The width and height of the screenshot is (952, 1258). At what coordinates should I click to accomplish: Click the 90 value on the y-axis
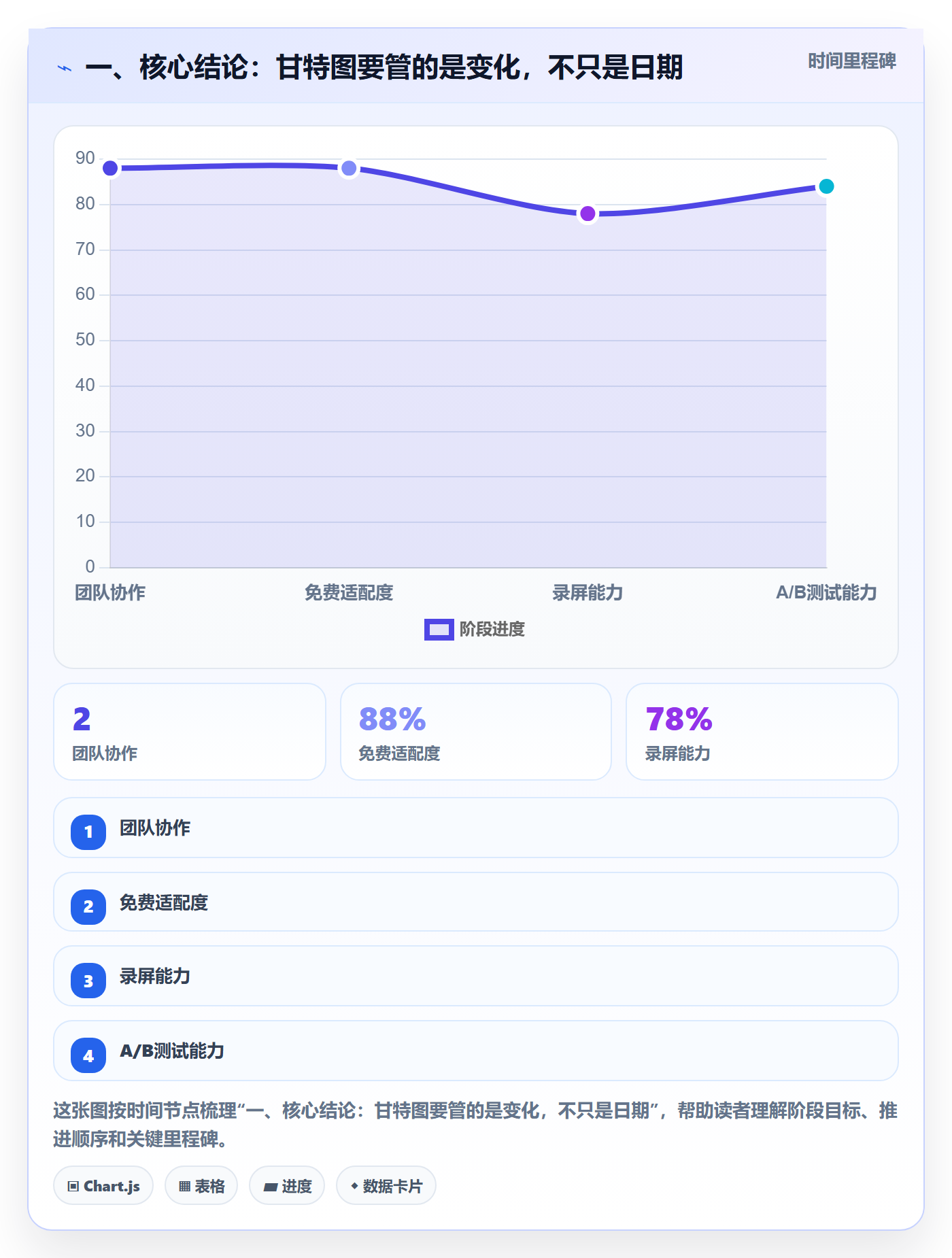pos(85,158)
